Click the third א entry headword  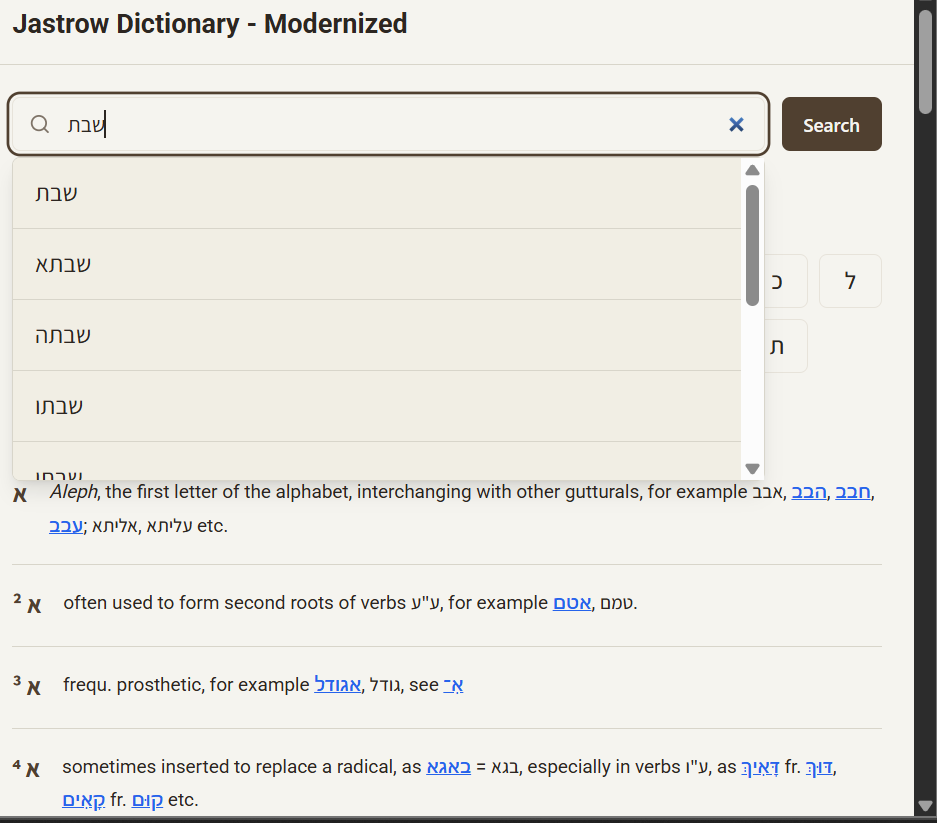pos(34,687)
